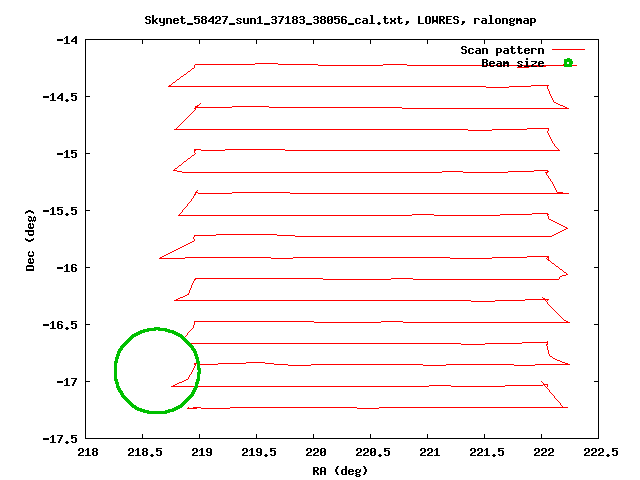Click the 'Dec (deg)' axis label
The width and height of the screenshot is (640, 480).
(x=30, y=240)
